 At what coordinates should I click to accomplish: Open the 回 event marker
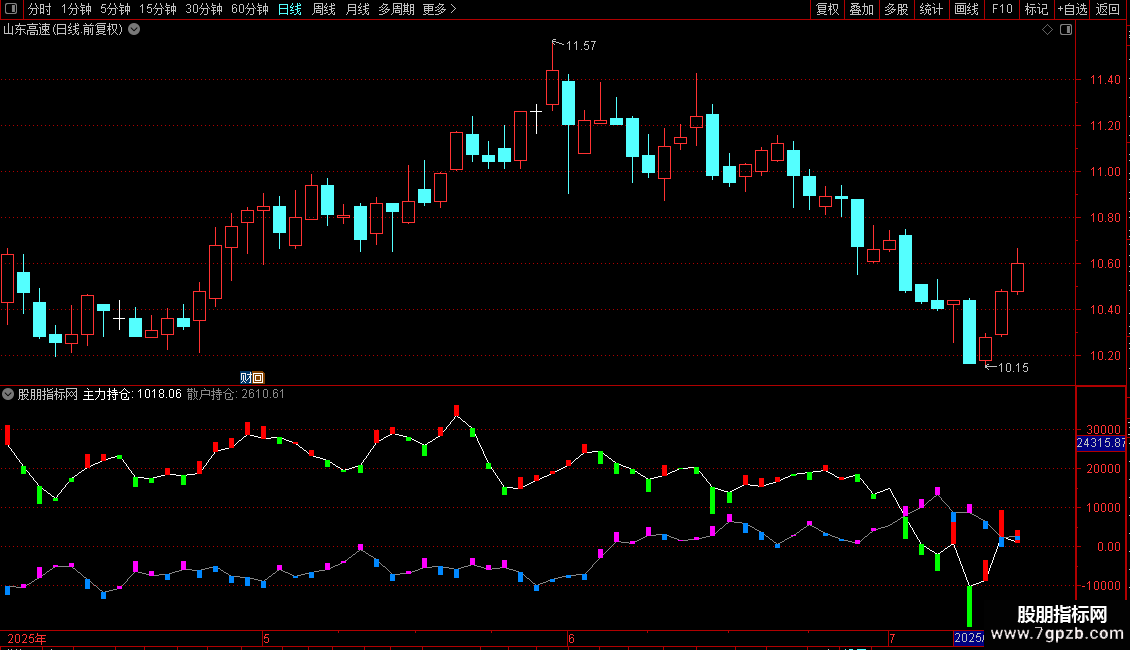click(x=258, y=378)
